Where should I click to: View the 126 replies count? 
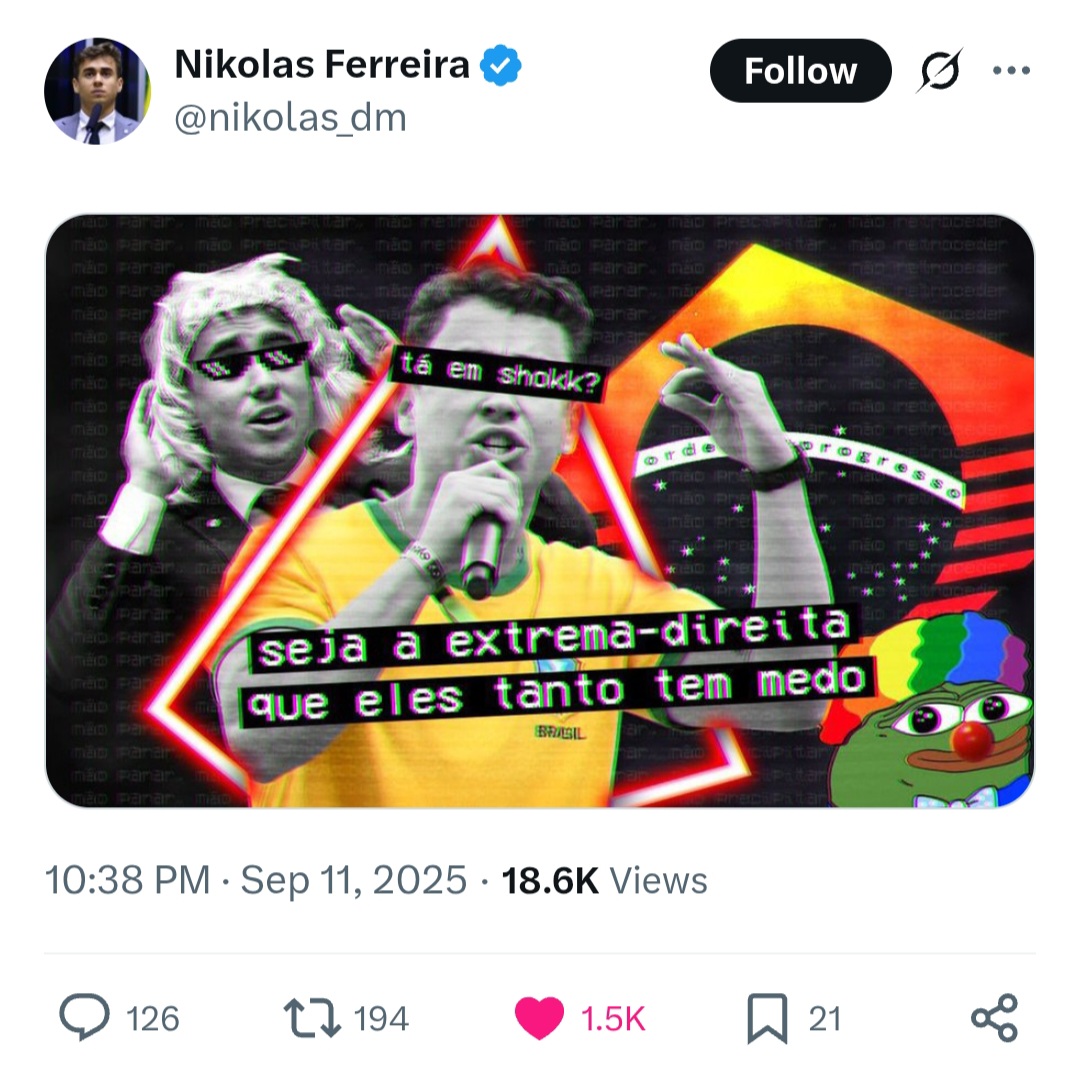pyautogui.click(x=153, y=1019)
